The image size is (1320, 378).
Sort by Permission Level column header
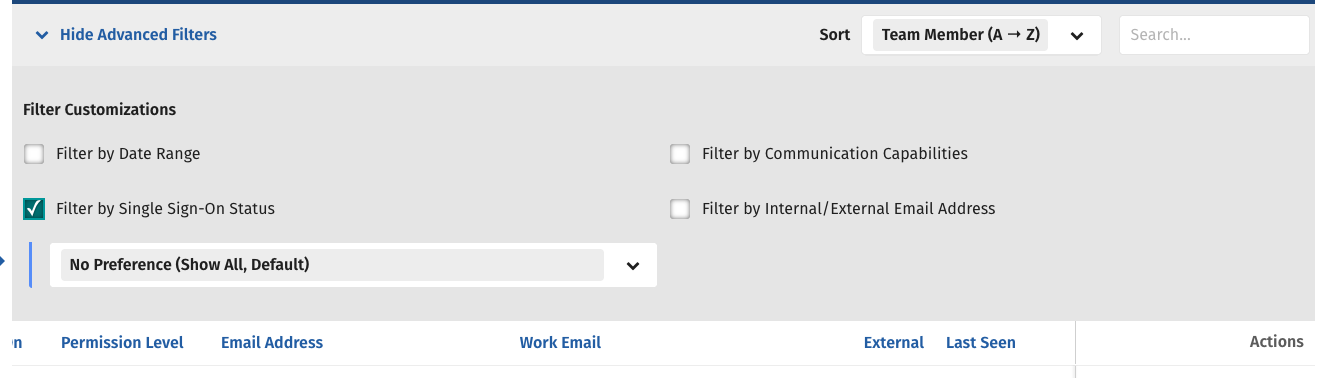tap(122, 342)
